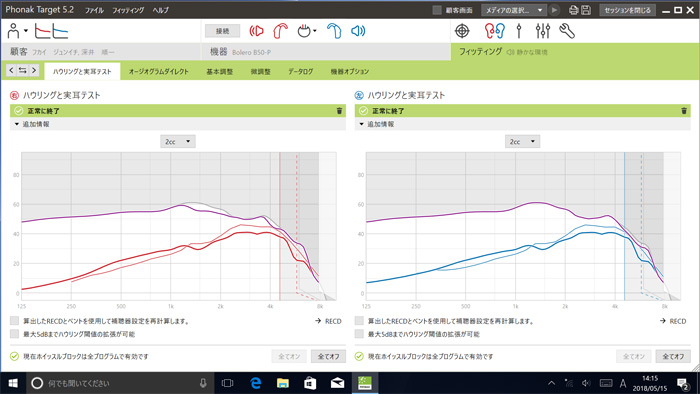Click right ear 全てオフ button
Screen dimensions: 700x394
point(328,356)
